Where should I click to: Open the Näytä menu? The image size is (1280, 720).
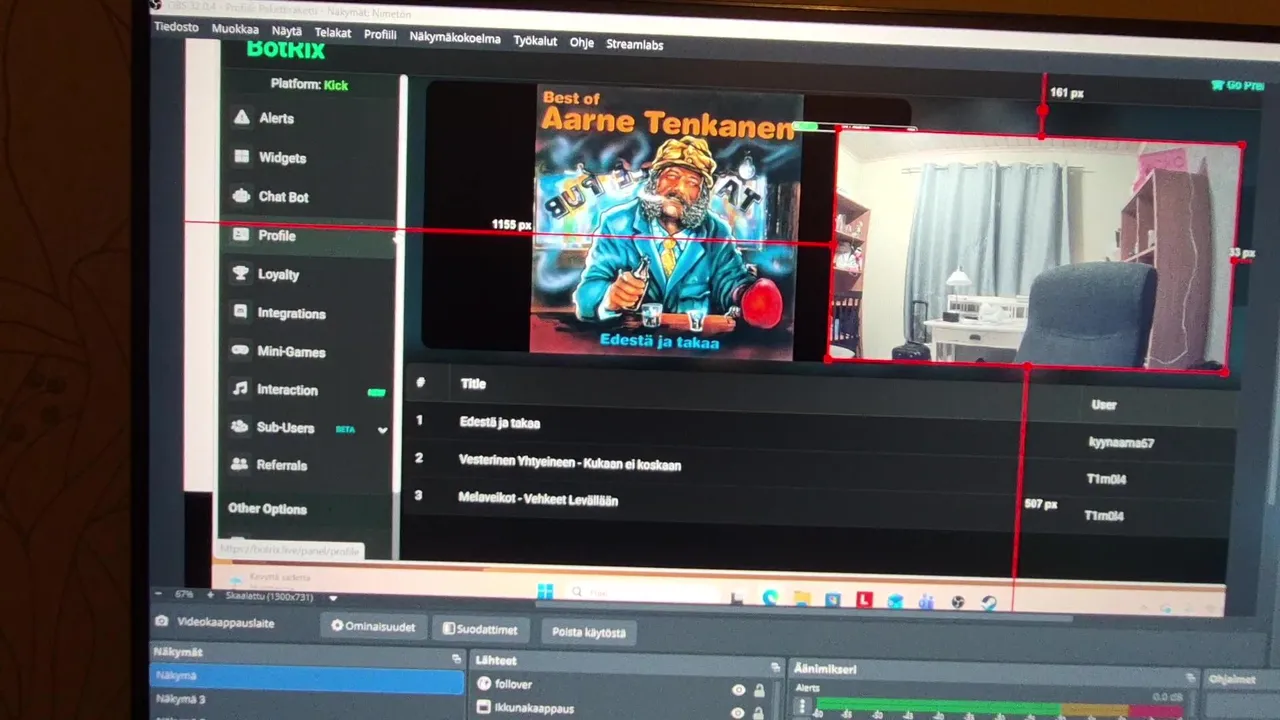click(x=287, y=31)
